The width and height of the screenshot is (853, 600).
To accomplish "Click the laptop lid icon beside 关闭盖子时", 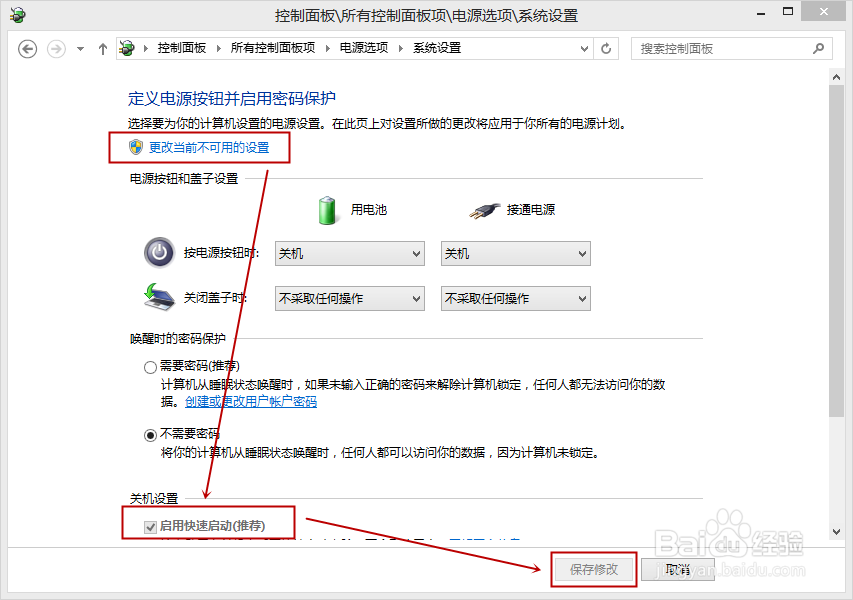I will pyautogui.click(x=158, y=297).
